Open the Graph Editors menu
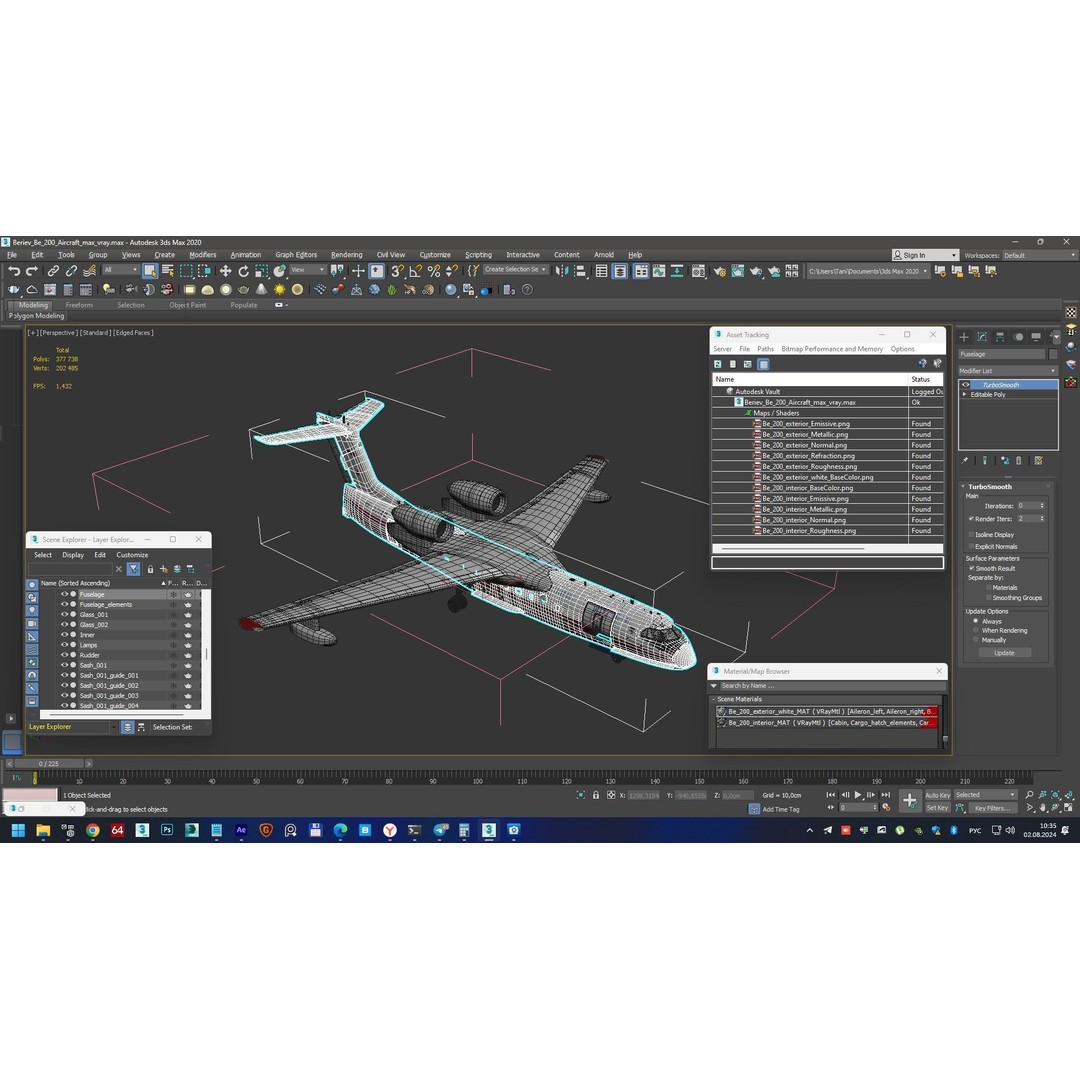 pyautogui.click(x=296, y=255)
